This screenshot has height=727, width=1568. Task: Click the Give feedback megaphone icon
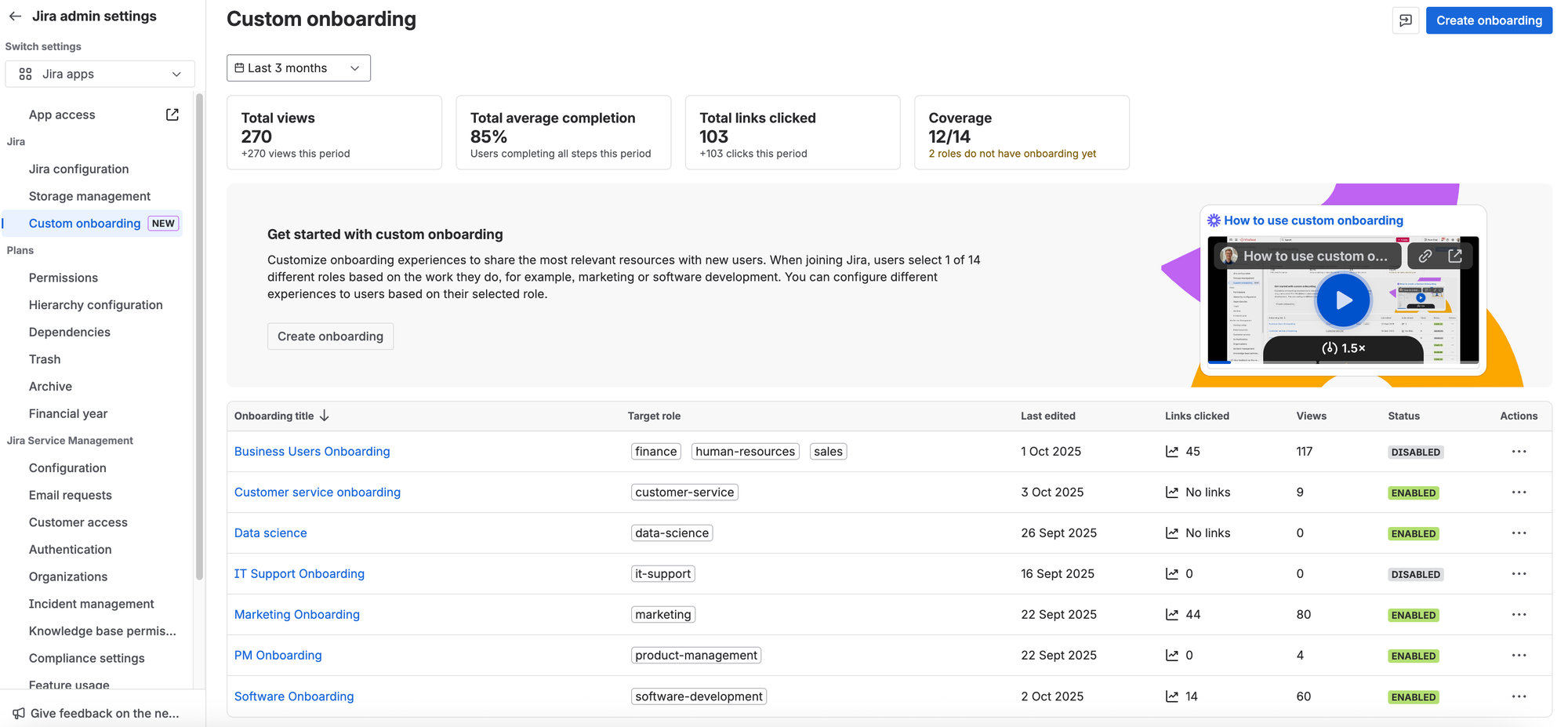click(x=20, y=713)
